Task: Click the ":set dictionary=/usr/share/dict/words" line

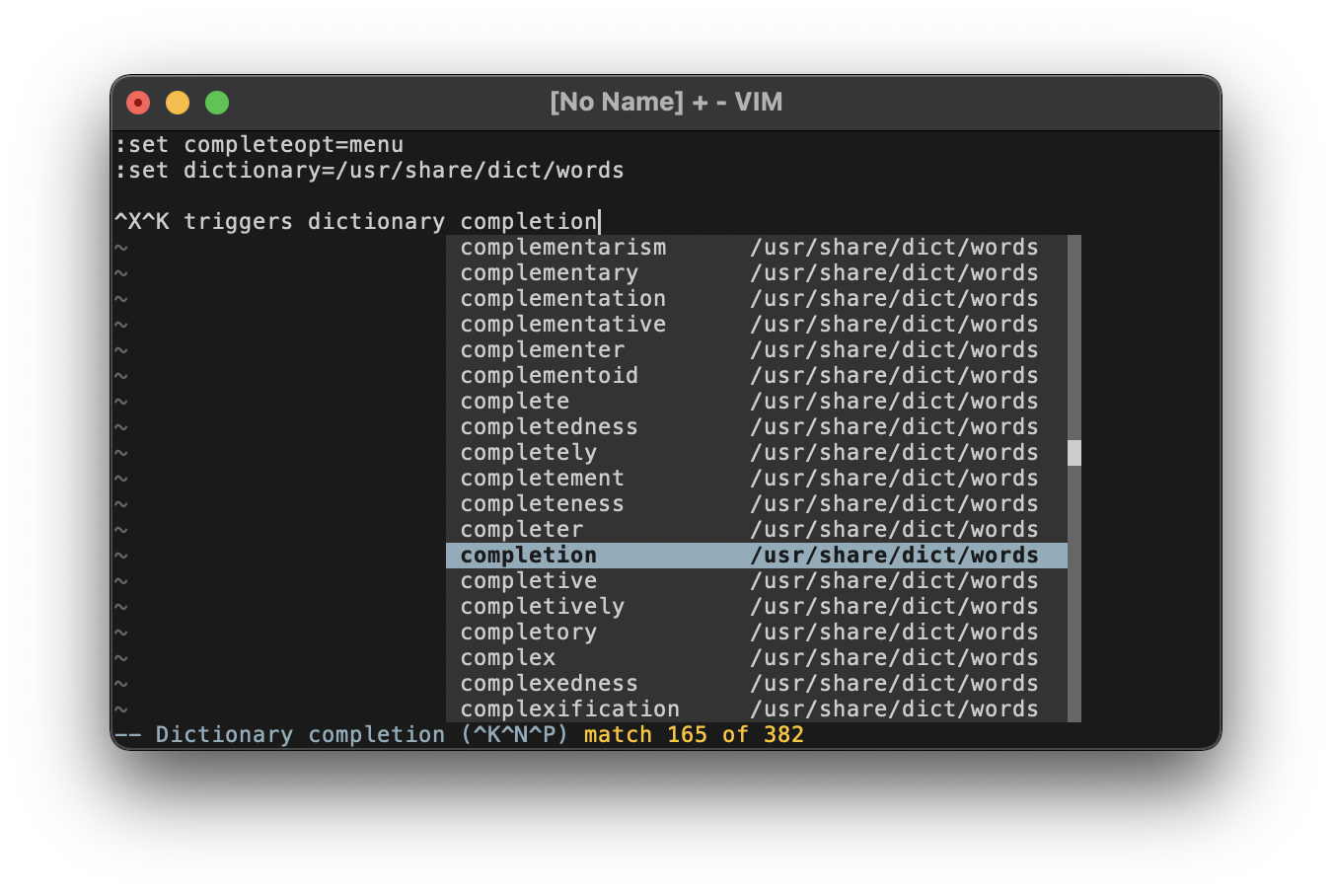Action: (x=369, y=170)
